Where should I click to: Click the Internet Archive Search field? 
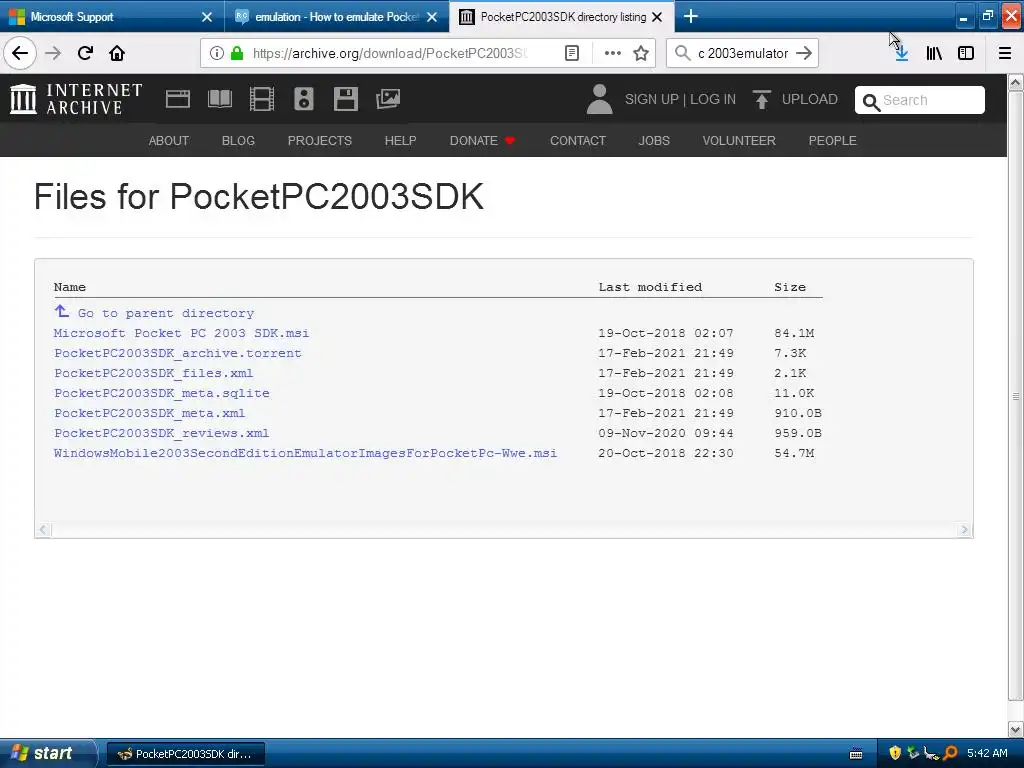920,100
